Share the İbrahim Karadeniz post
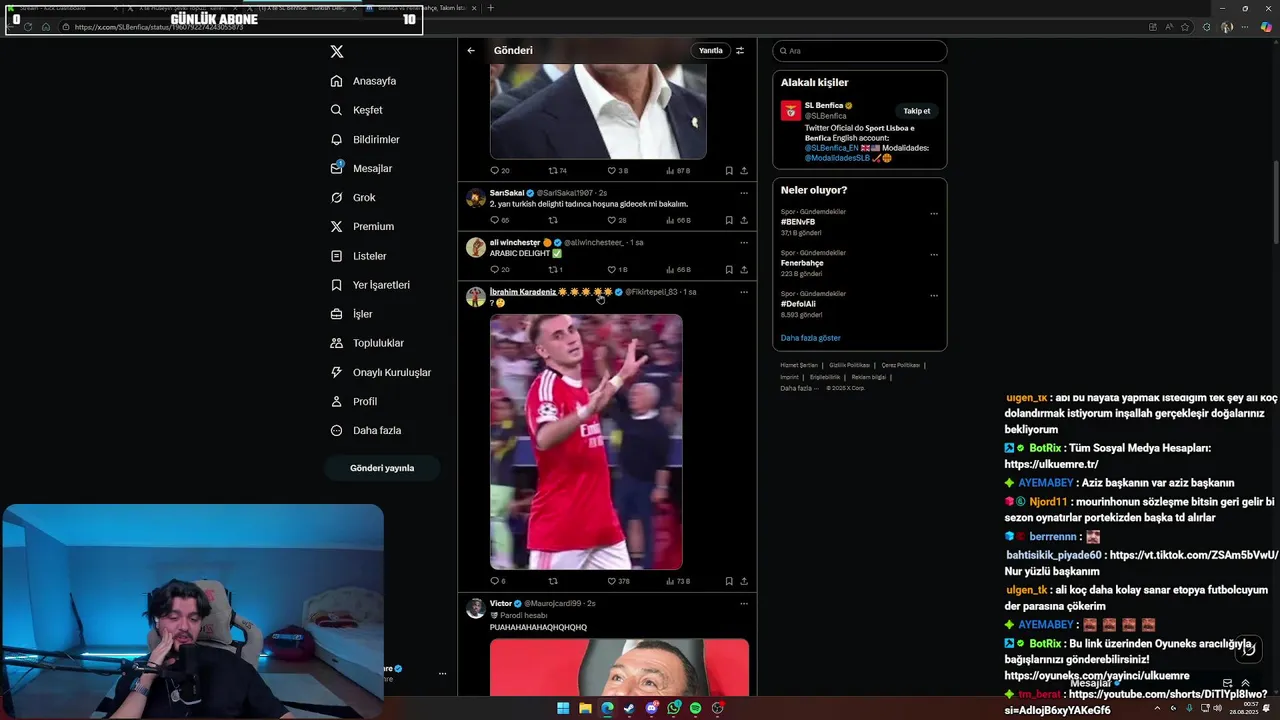 click(x=744, y=581)
